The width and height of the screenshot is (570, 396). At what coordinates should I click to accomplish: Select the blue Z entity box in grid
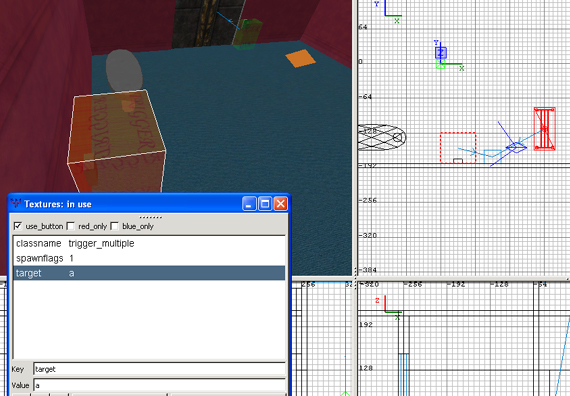tap(441, 53)
